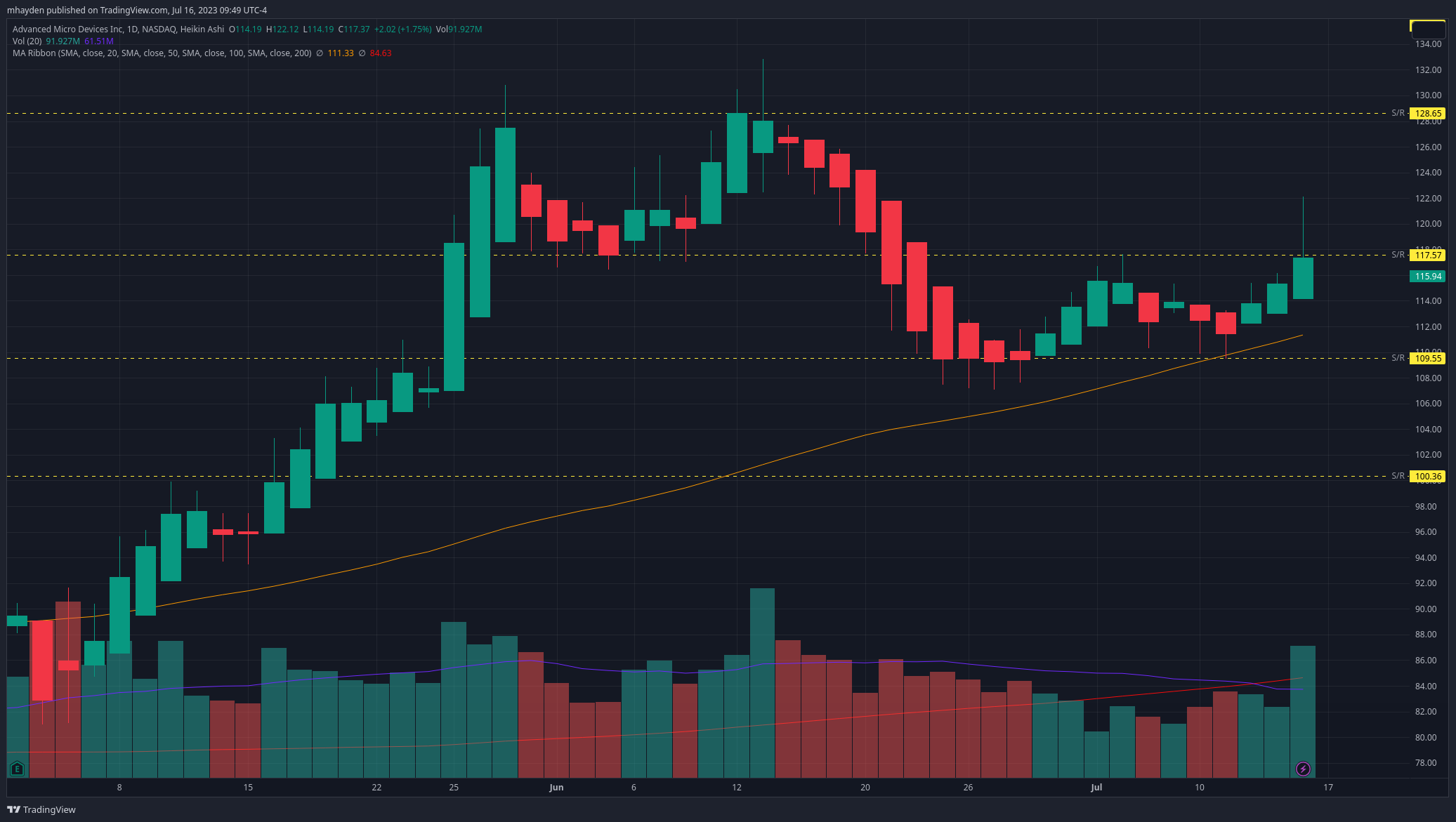Click the '22' date axis label
This screenshot has width=1456, height=822.
pos(376,788)
